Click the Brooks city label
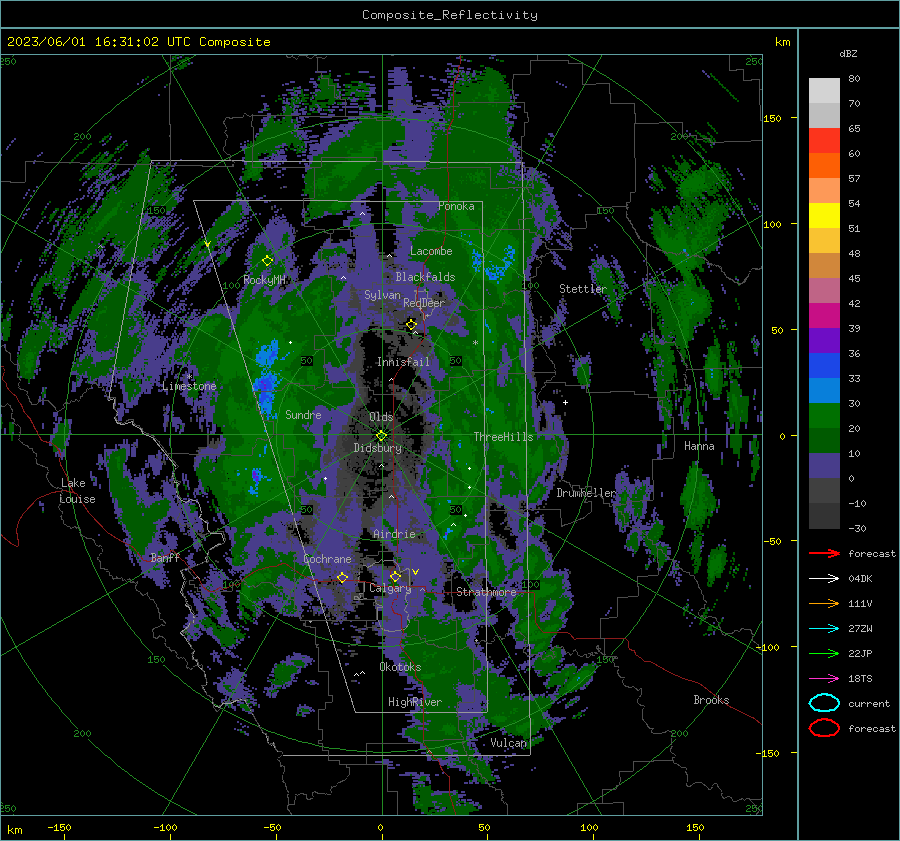Image resolution: width=900 pixels, height=841 pixels. (711, 700)
